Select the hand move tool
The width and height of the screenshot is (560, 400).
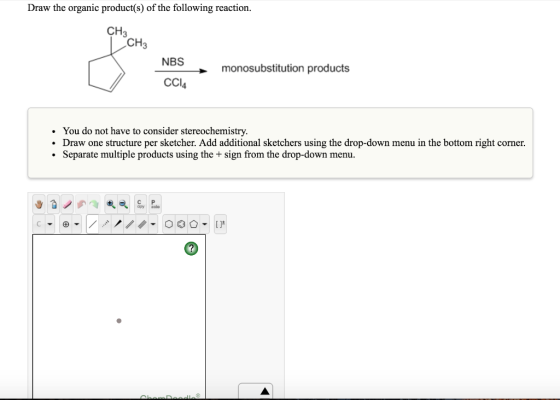tap(39, 204)
